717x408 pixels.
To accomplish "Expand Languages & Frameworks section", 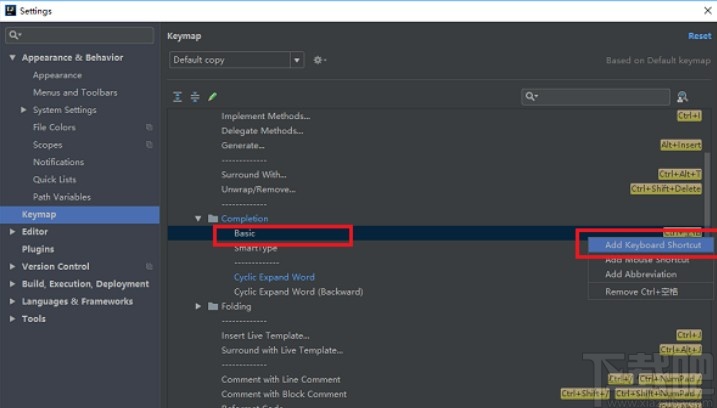I will pyautogui.click(x=12, y=301).
